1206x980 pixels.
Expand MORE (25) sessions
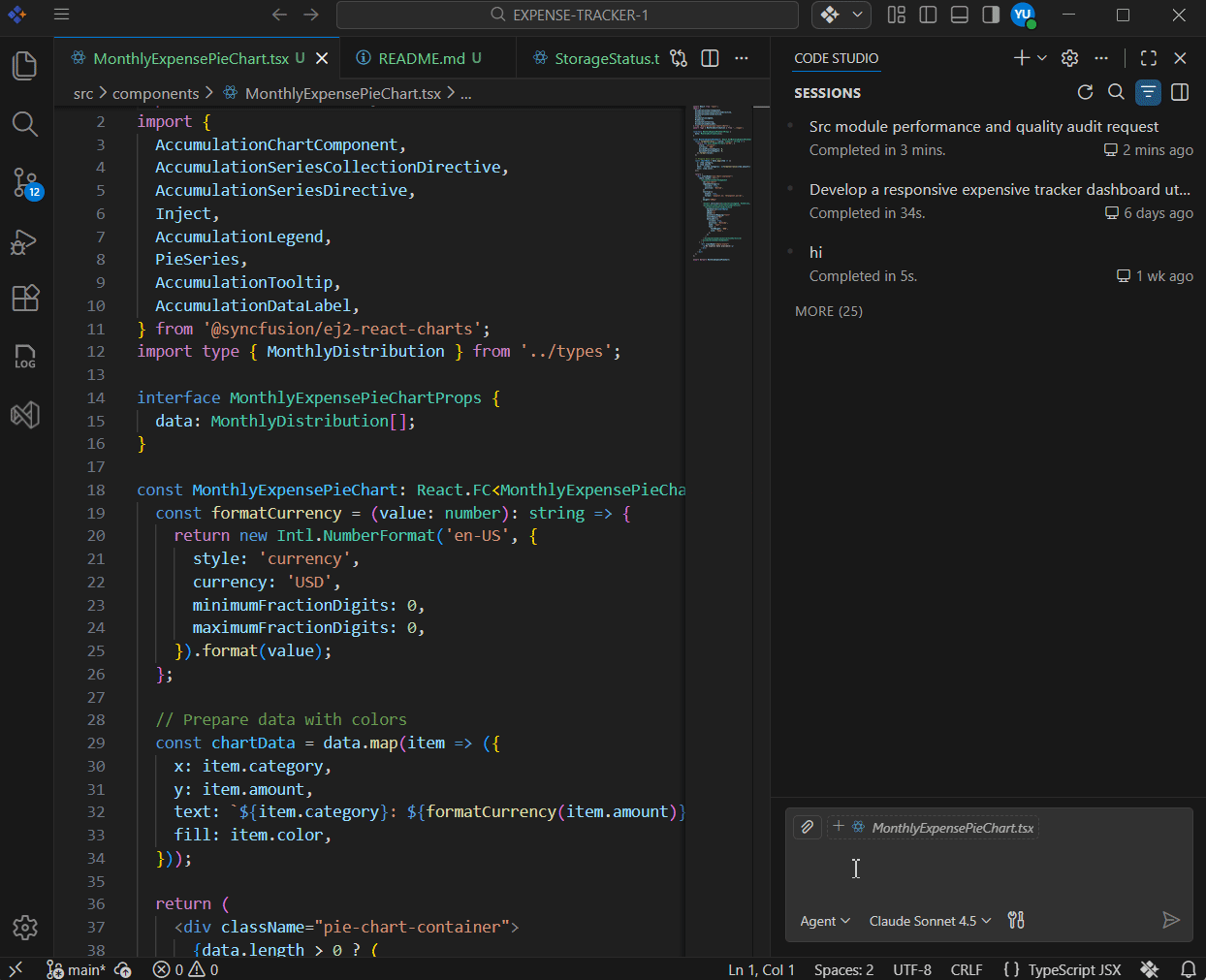(829, 311)
